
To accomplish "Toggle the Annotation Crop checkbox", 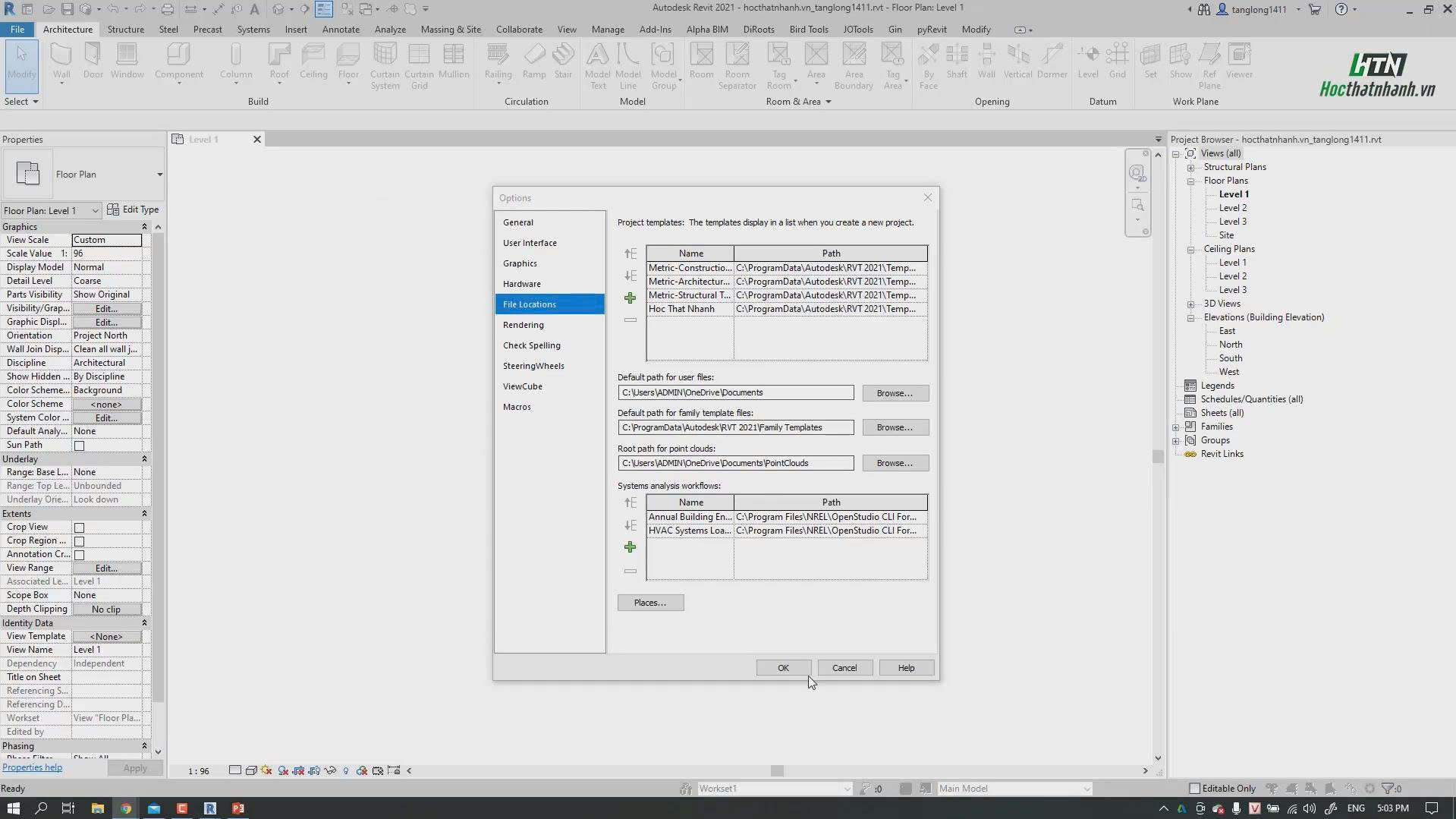I will tap(79, 555).
